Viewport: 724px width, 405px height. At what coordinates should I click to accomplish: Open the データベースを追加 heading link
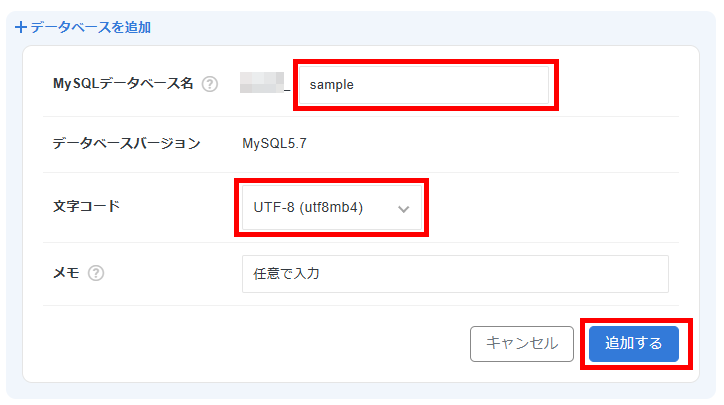pyautogui.click(x=90, y=28)
